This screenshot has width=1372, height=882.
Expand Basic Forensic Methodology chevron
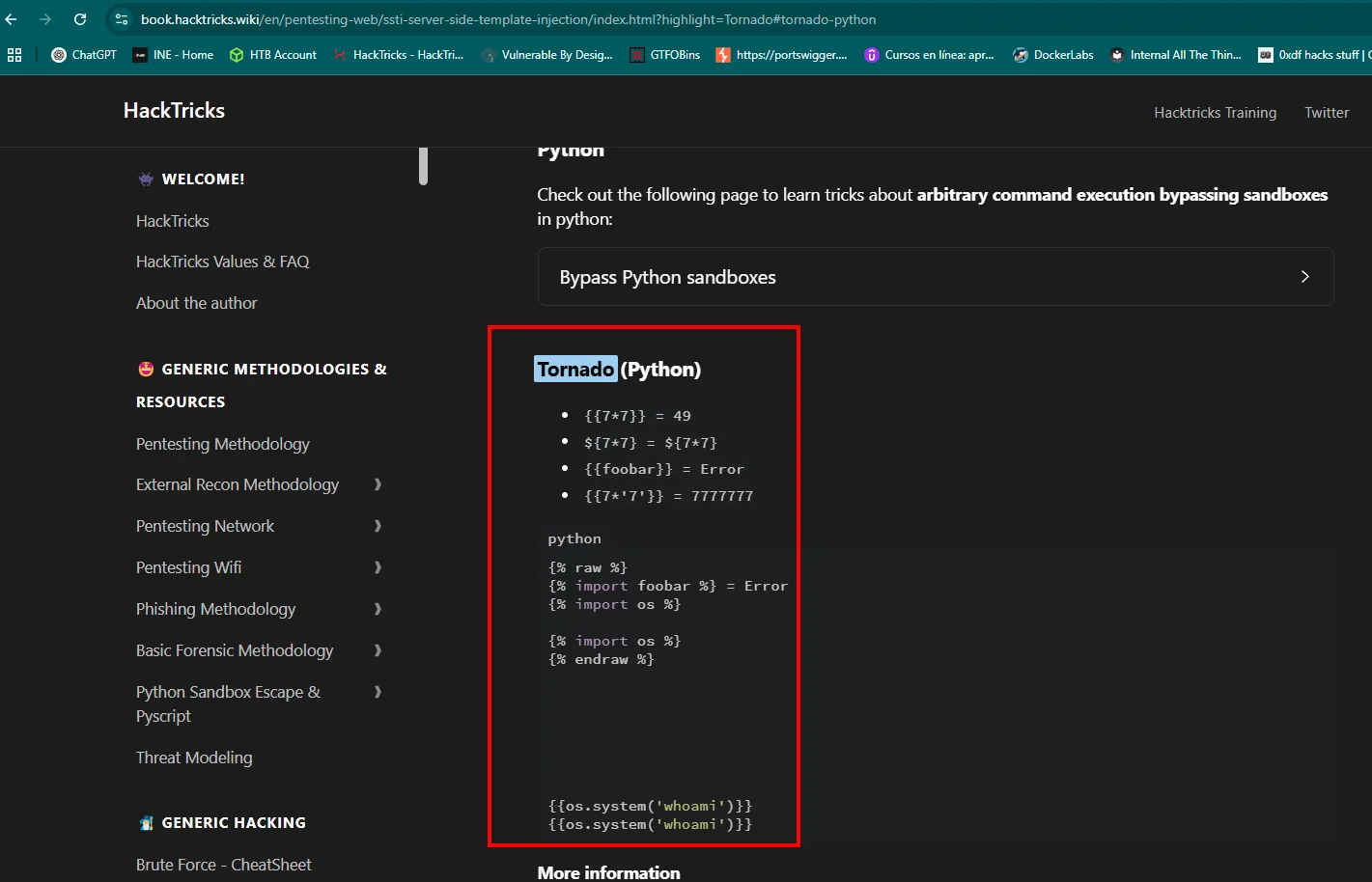(x=378, y=650)
